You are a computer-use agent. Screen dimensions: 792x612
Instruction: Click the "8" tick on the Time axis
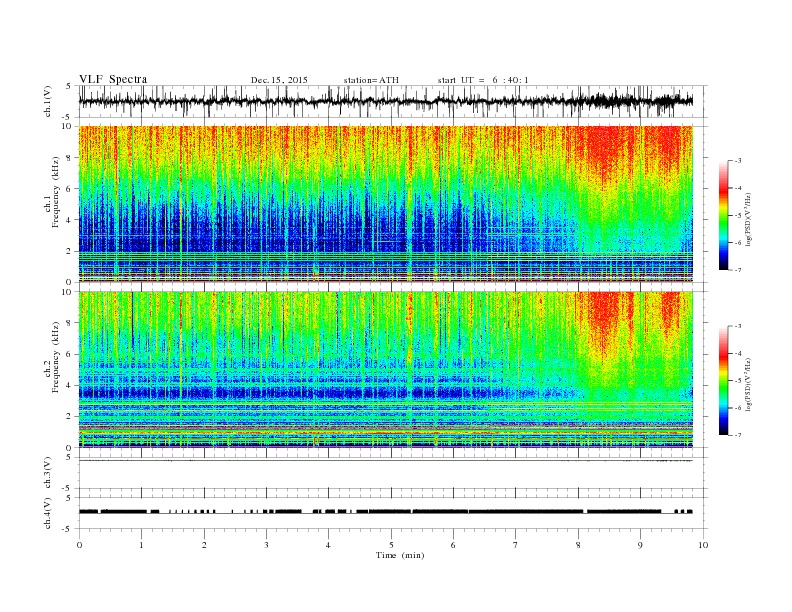tap(578, 545)
